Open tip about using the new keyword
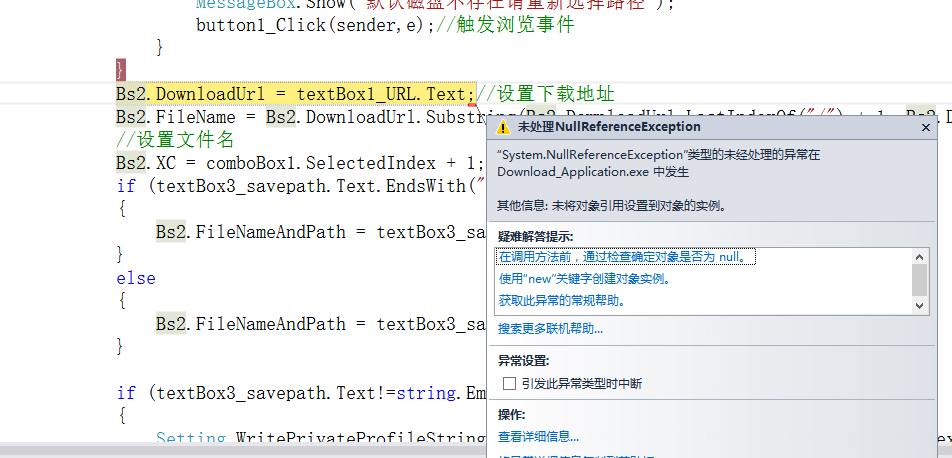 click(x=585, y=279)
